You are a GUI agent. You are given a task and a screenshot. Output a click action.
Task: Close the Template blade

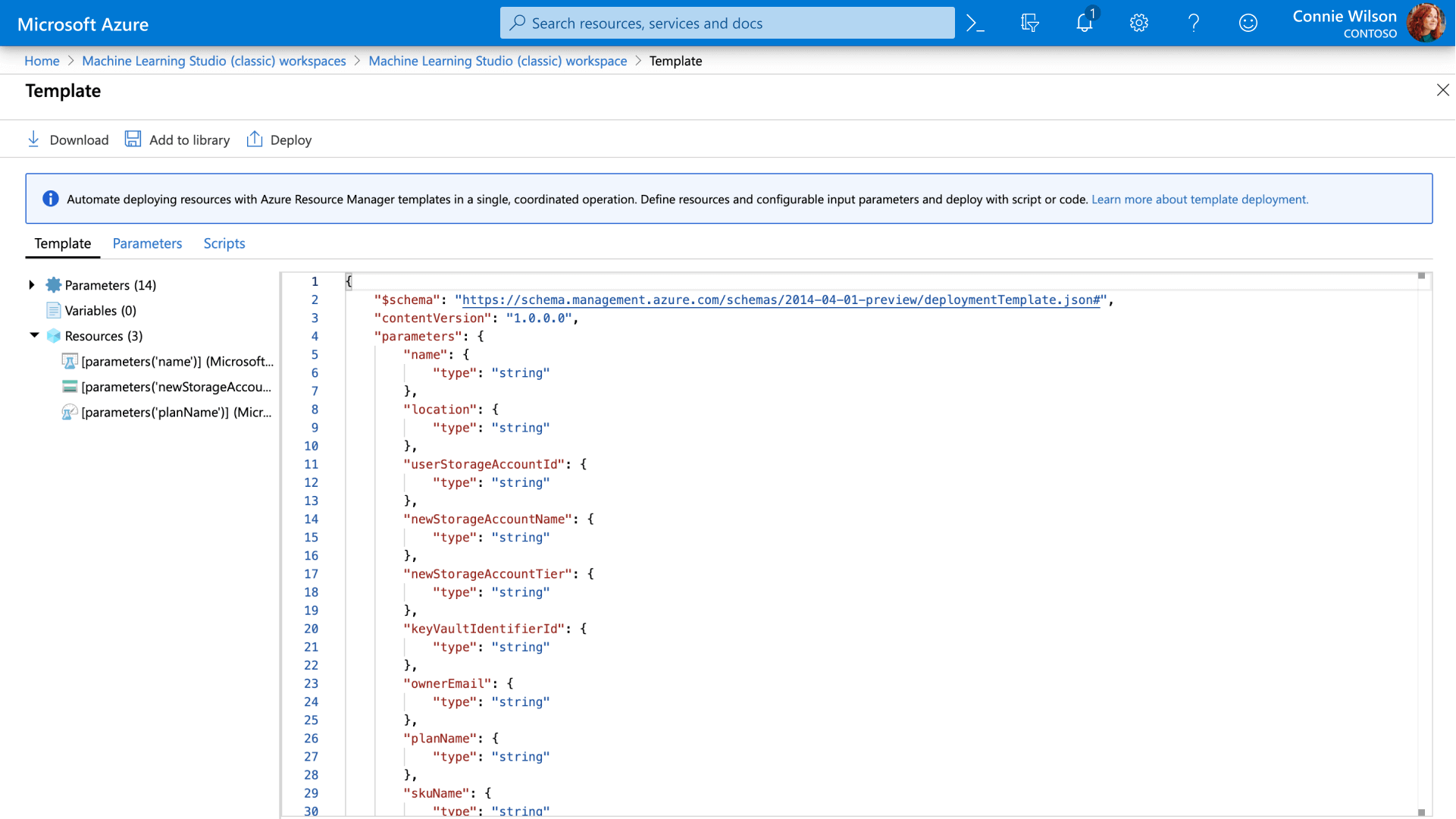coord(1443,90)
